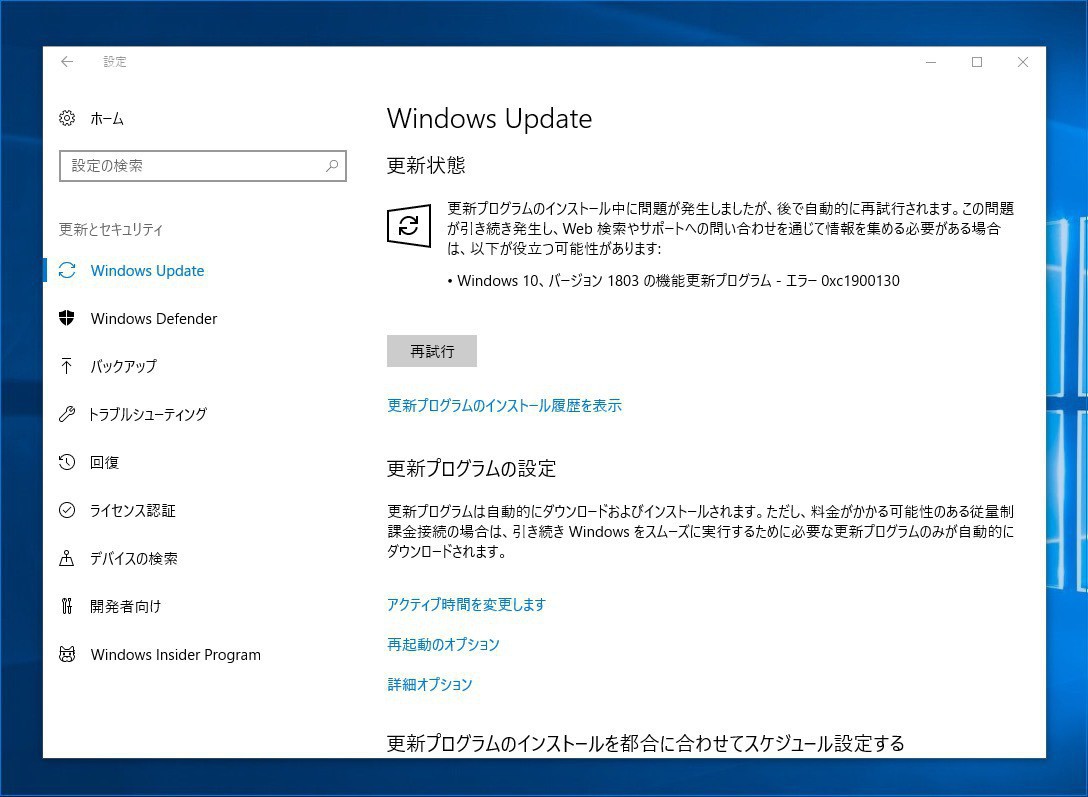Click the backup up-arrow icon
This screenshot has width=1088, height=797.
pos(67,366)
